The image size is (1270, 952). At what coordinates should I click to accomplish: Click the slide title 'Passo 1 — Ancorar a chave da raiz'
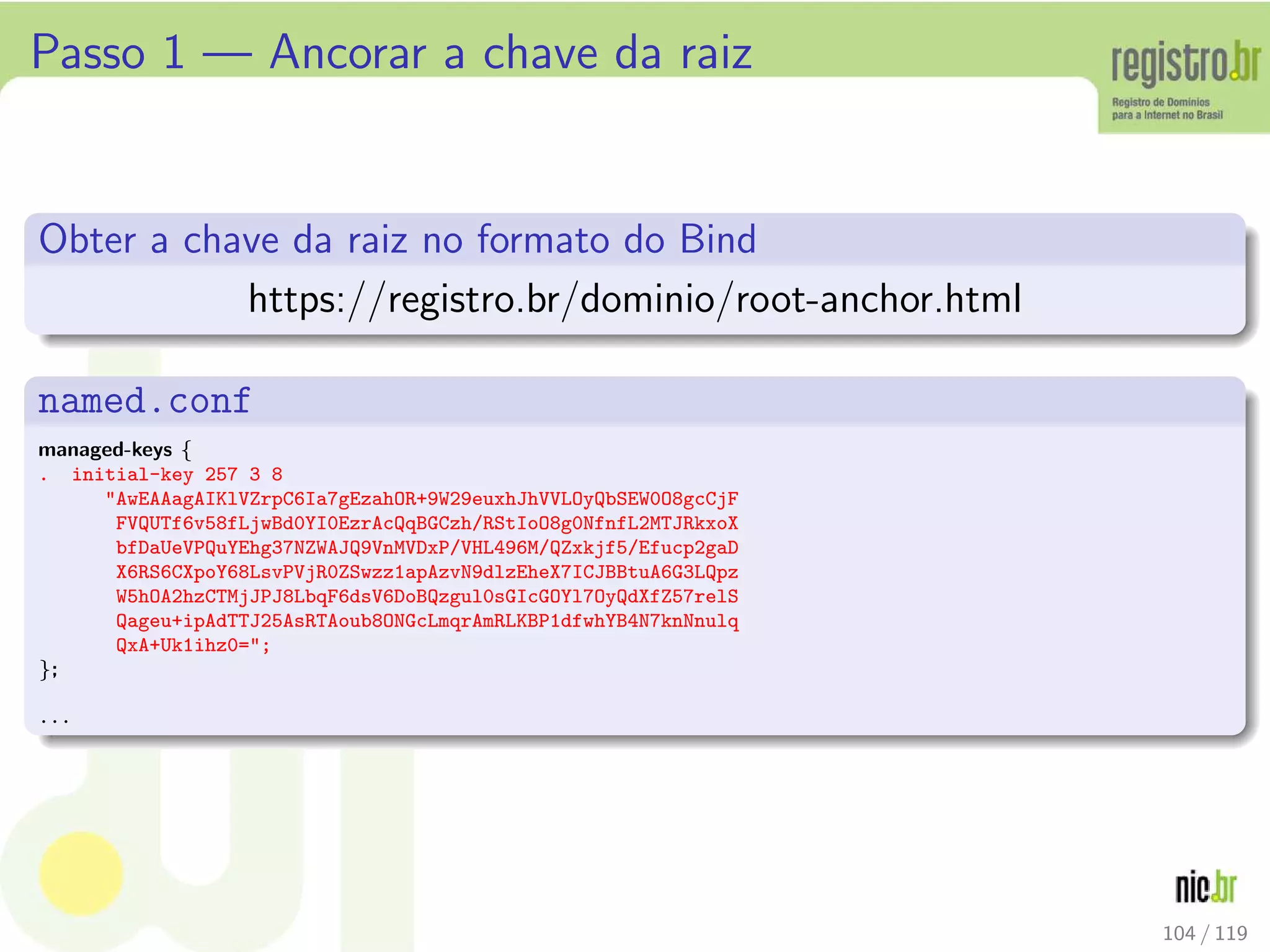coord(391,53)
